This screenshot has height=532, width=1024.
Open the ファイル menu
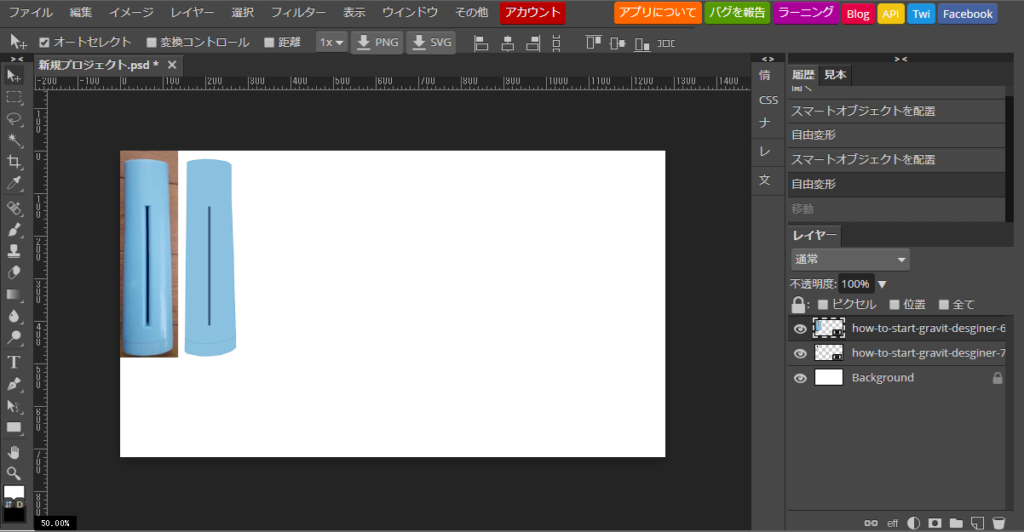tap(31, 12)
